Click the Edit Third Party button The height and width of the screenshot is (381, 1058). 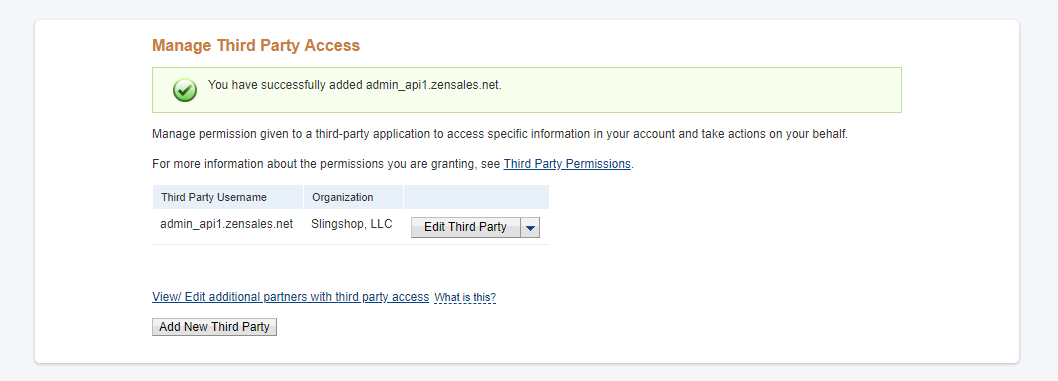tap(466, 227)
